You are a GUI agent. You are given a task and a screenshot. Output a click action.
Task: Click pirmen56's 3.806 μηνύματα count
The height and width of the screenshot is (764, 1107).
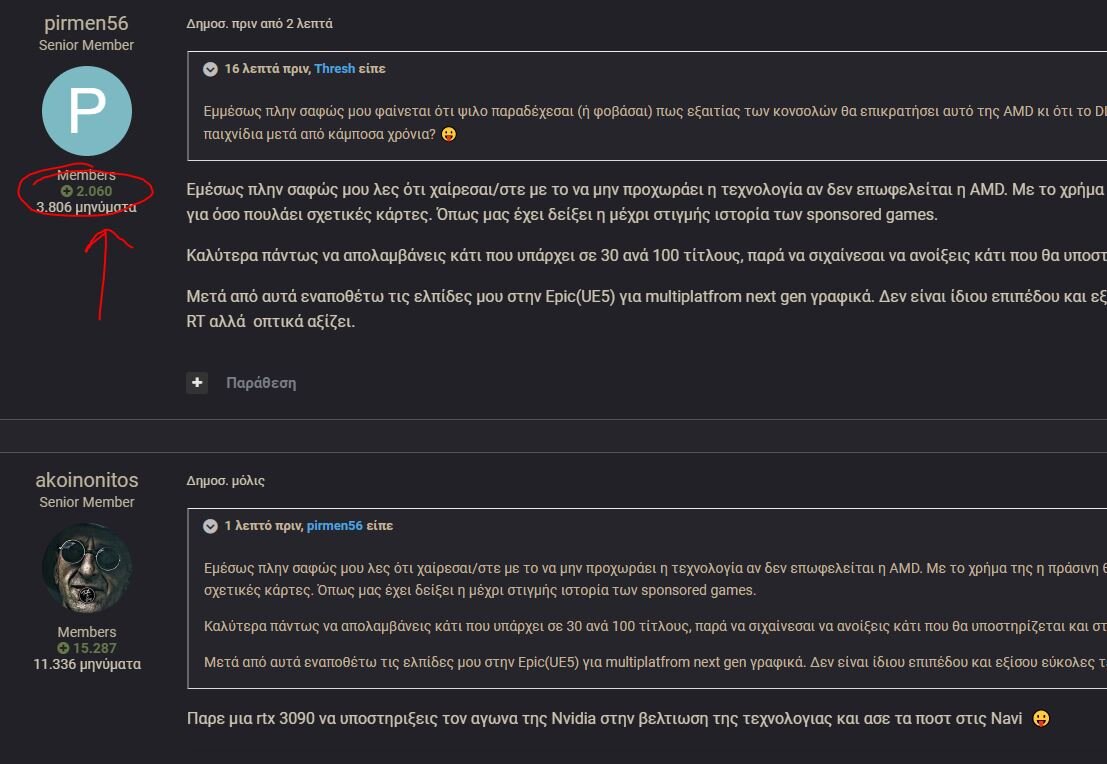[x=86, y=208]
